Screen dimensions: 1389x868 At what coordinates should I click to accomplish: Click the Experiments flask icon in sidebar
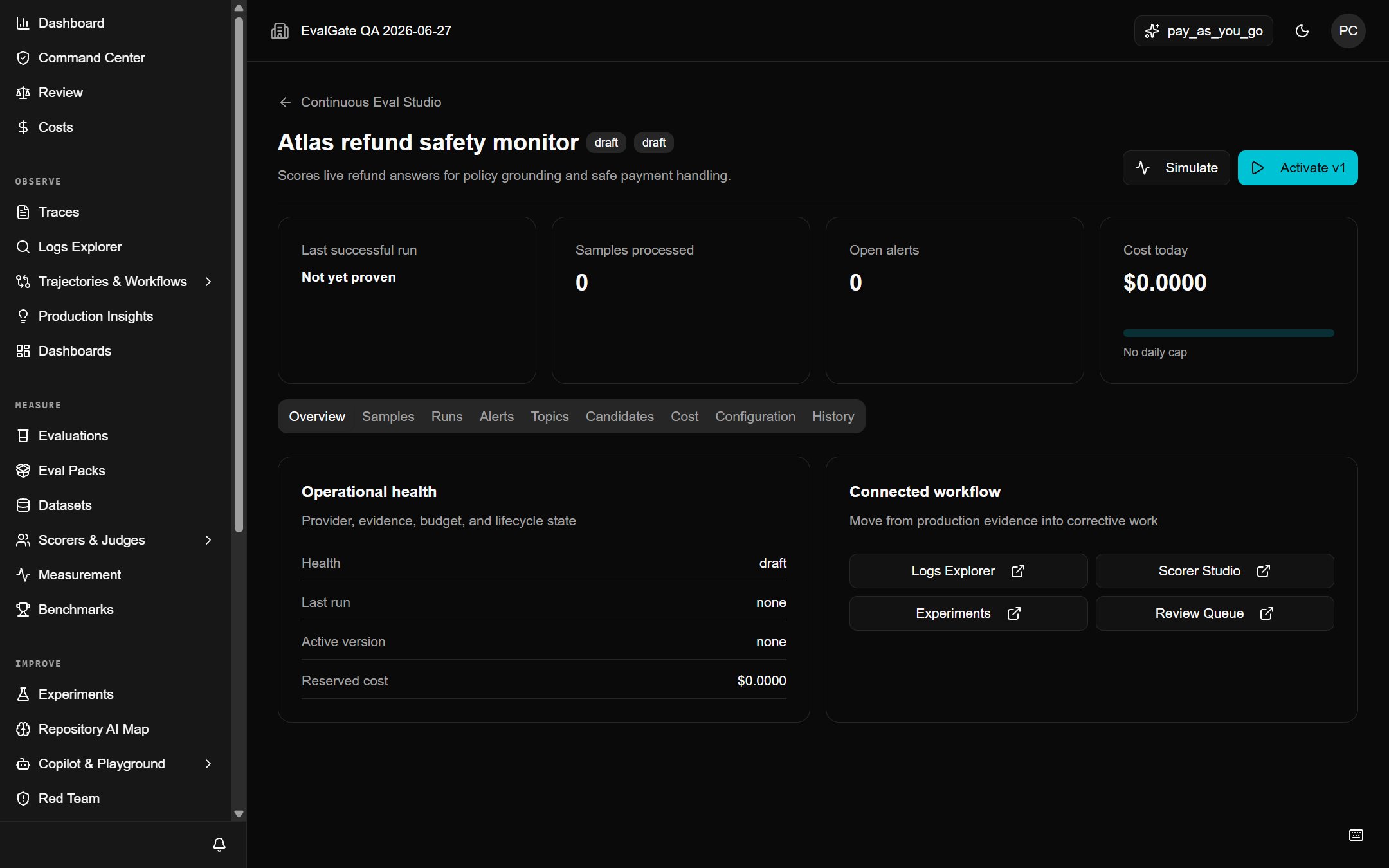click(x=23, y=694)
